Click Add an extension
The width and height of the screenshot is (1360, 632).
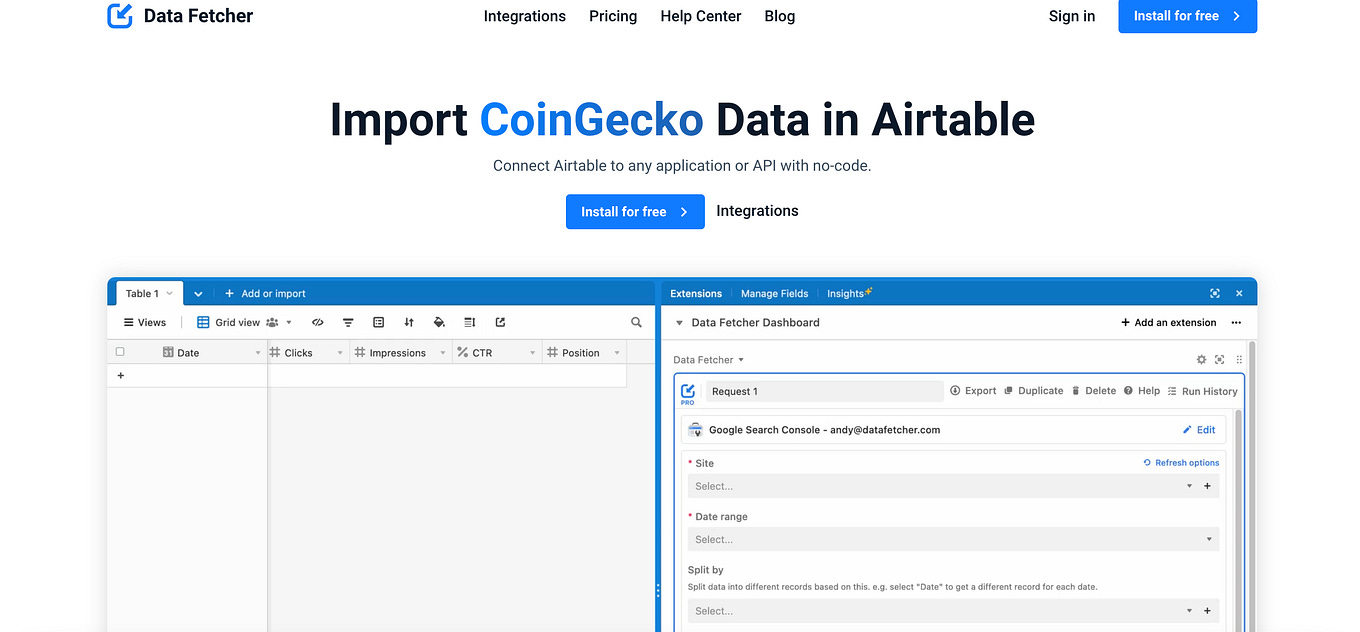(1169, 323)
